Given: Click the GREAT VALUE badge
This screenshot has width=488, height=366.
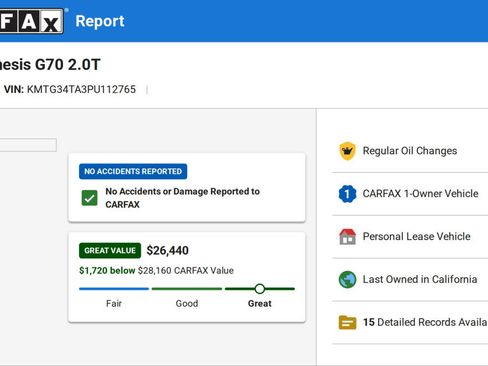Looking at the screenshot, I should click(110, 250).
